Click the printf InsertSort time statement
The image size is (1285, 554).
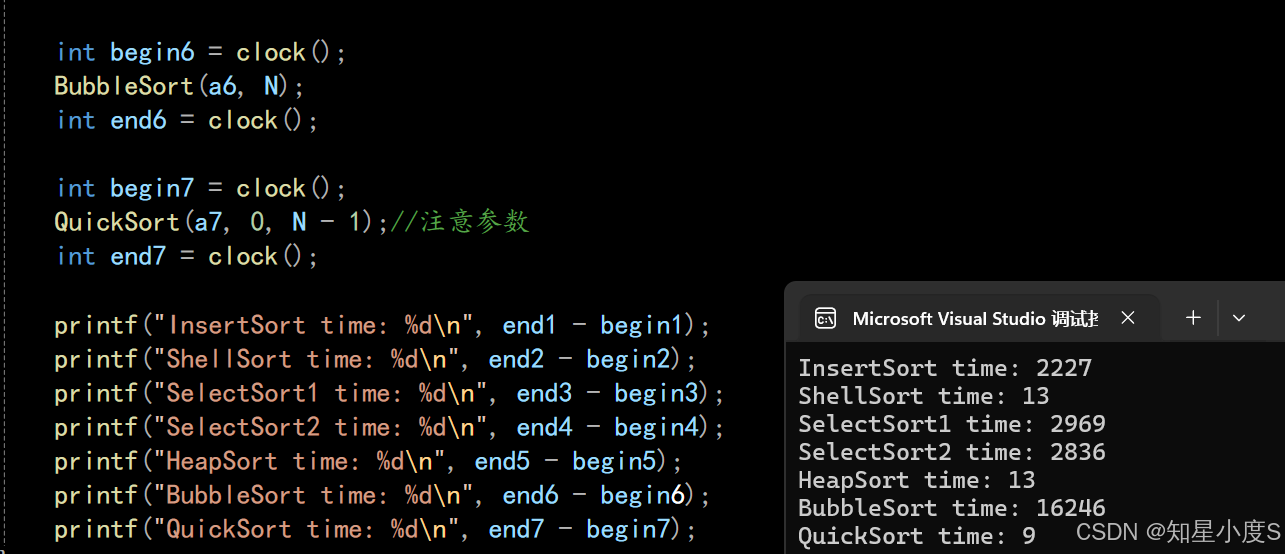tap(382, 326)
